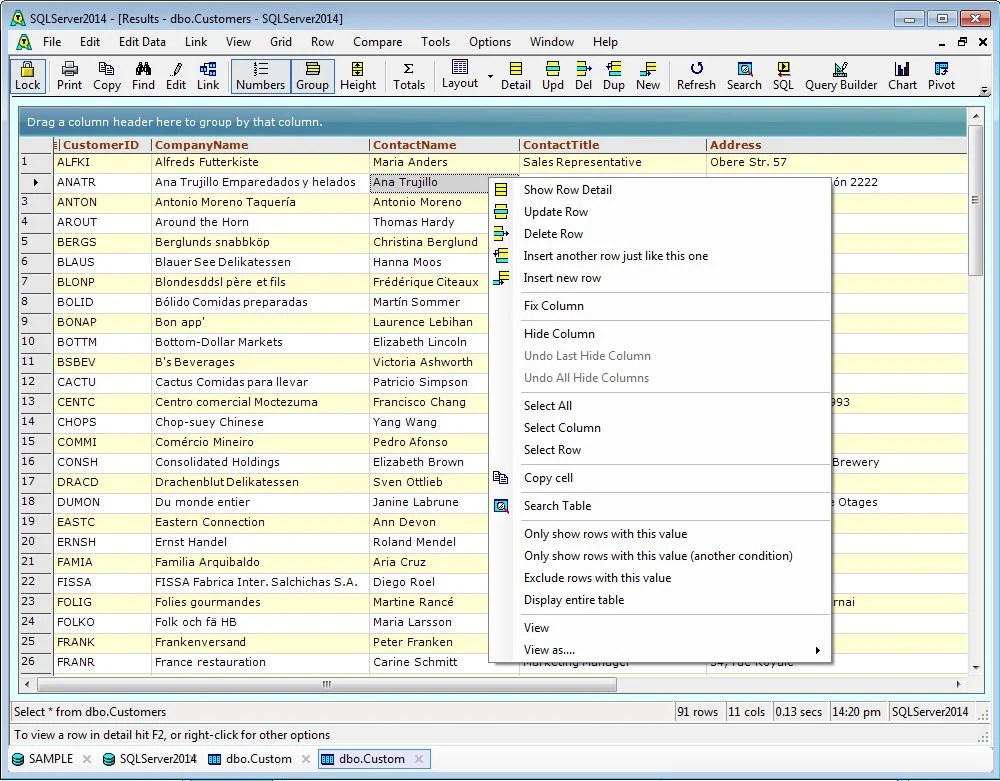The height and width of the screenshot is (781, 1000).
Task: Open the File menu
Action: (x=52, y=42)
